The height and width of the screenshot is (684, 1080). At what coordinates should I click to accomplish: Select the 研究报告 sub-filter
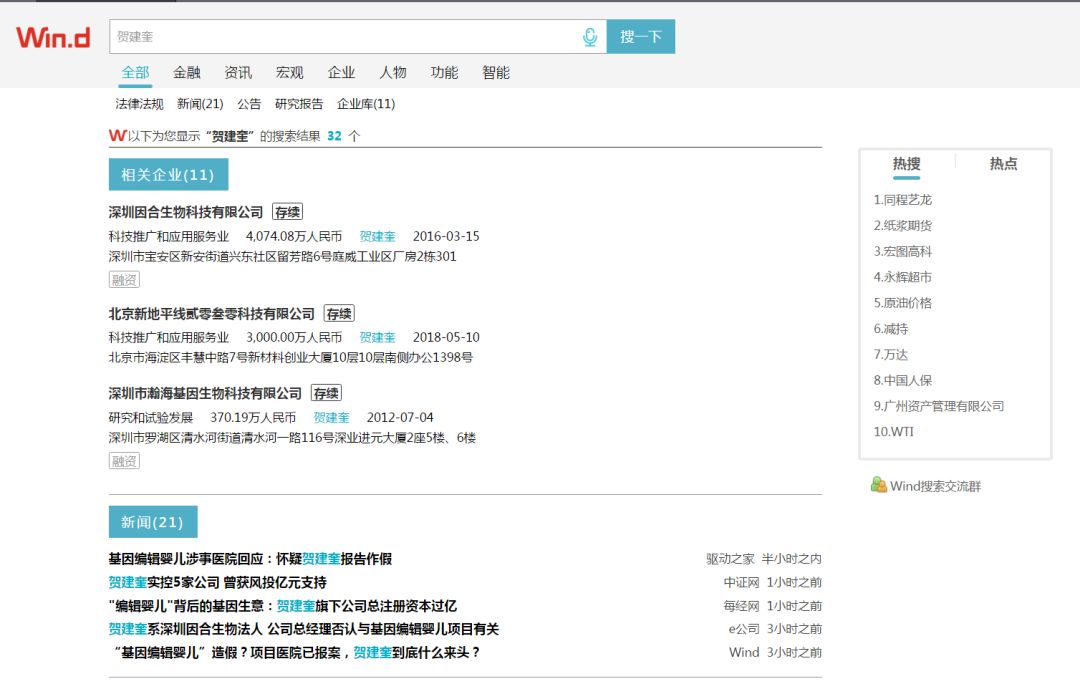click(299, 104)
